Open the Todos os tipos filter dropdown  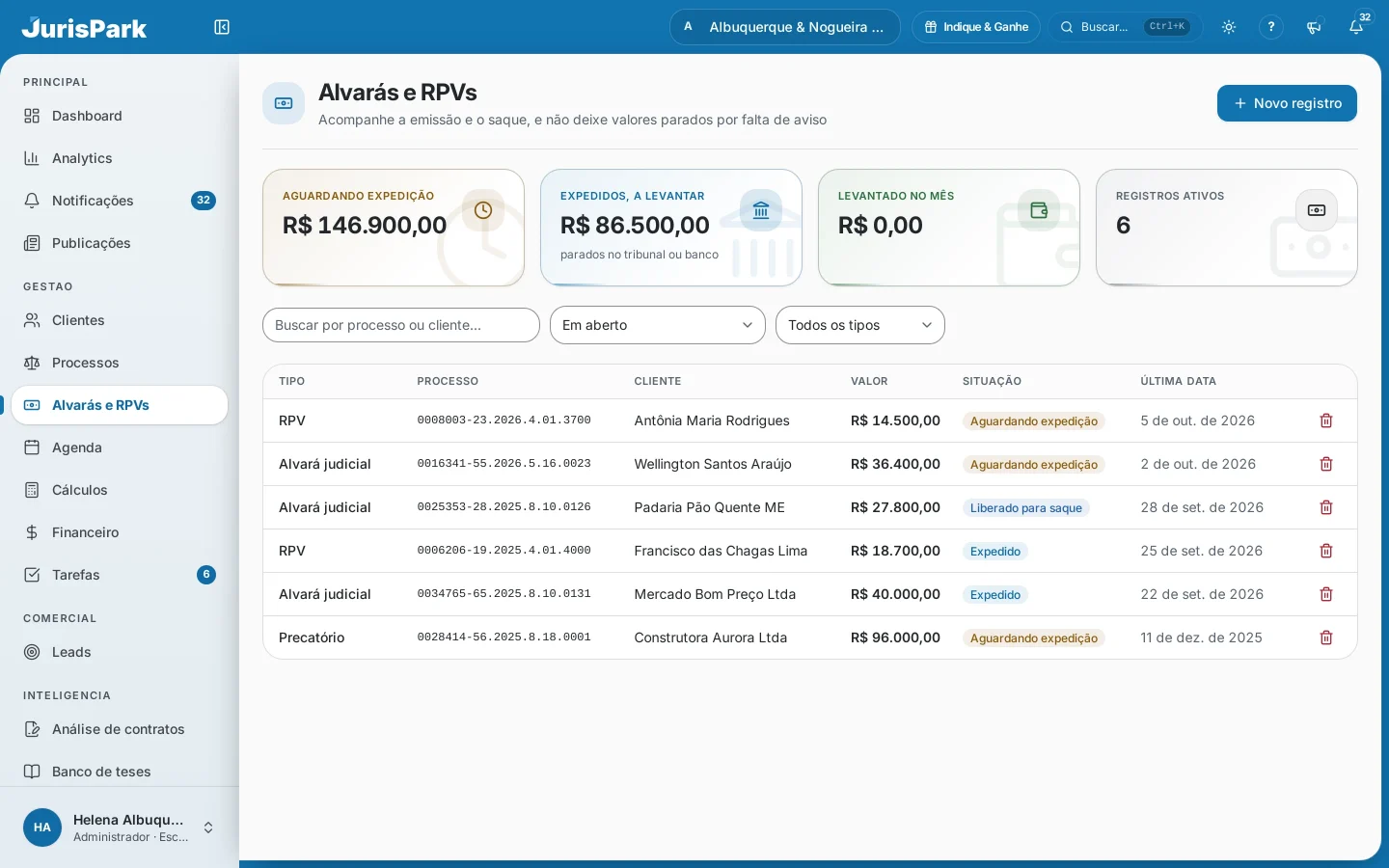pyautogui.click(x=860, y=325)
